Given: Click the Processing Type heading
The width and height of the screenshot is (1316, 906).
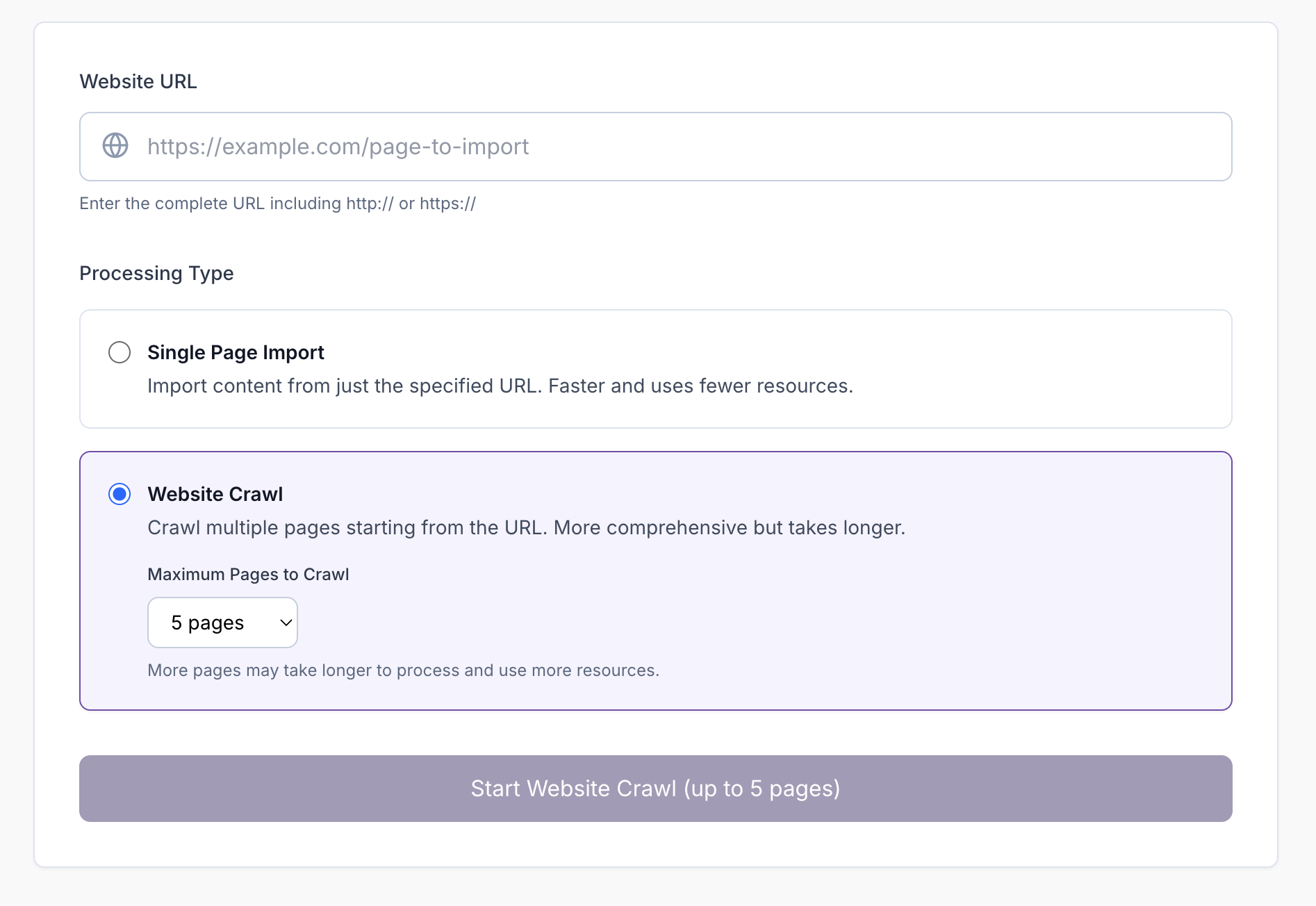Looking at the screenshot, I should coord(156,273).
